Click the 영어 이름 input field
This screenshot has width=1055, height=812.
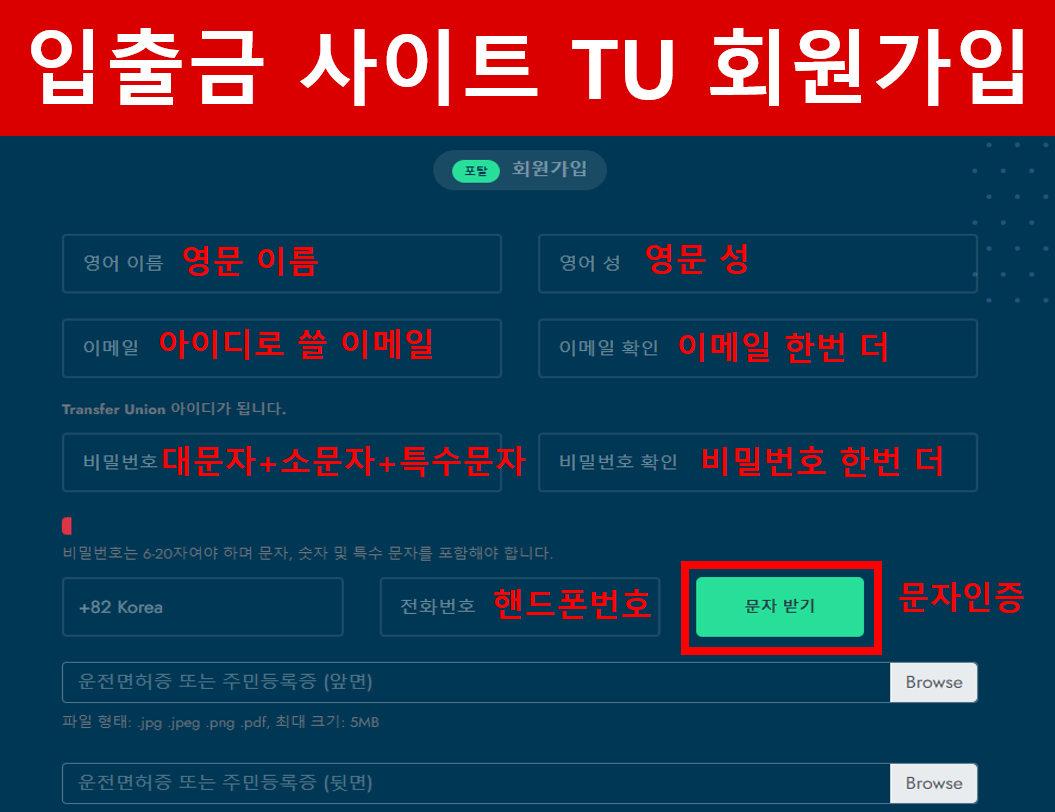click(282, 264)
